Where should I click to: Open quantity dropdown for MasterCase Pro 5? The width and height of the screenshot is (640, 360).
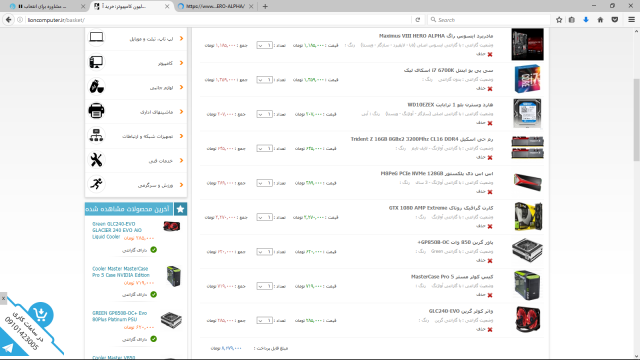(264, 286)
